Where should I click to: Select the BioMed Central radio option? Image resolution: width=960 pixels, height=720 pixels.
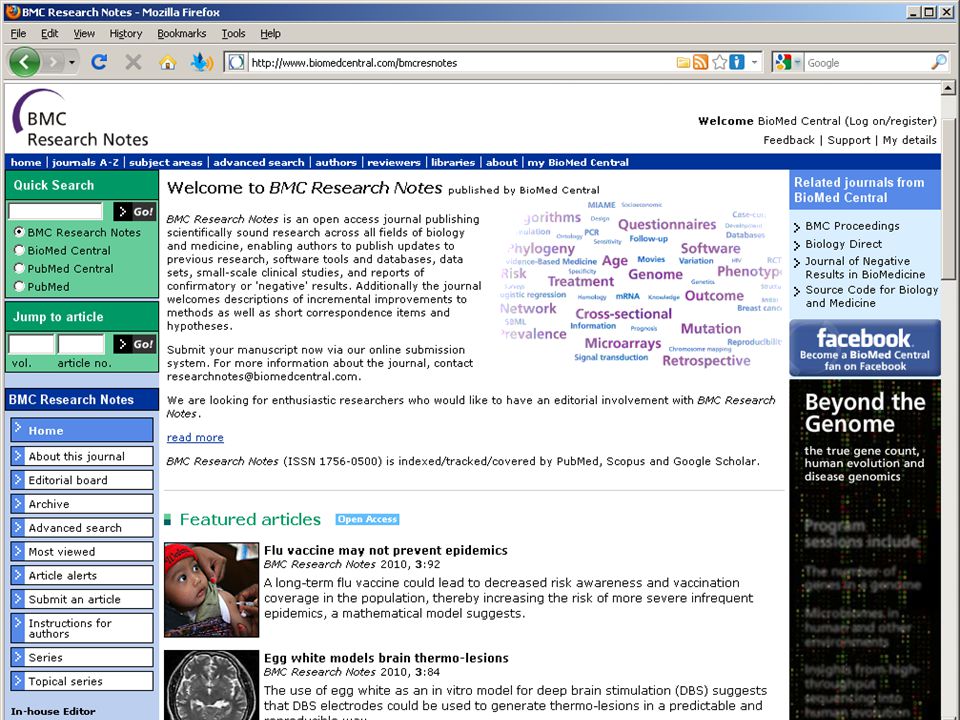[x=19, y=250]
